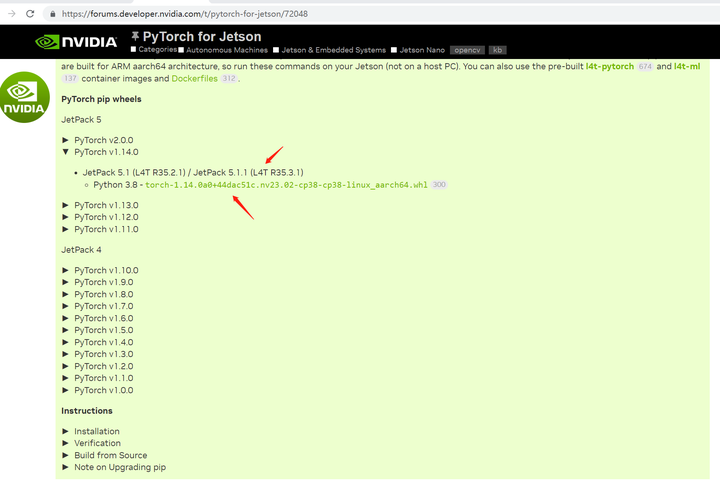The width and height of the screenshot is (720, 491).
Task: Expand the PyTorch v1.10.0 section
Action: click(x=100, y=271)
